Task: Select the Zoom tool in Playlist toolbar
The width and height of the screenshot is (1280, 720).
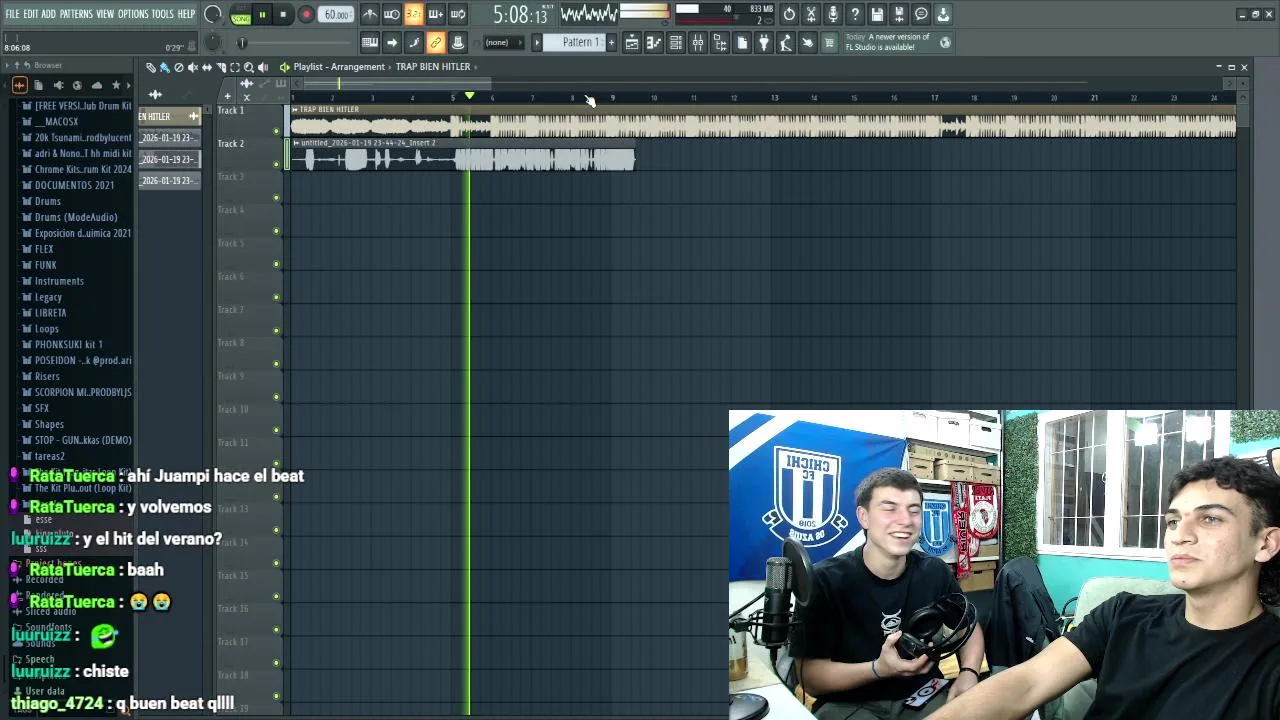Action: (249, 67)
